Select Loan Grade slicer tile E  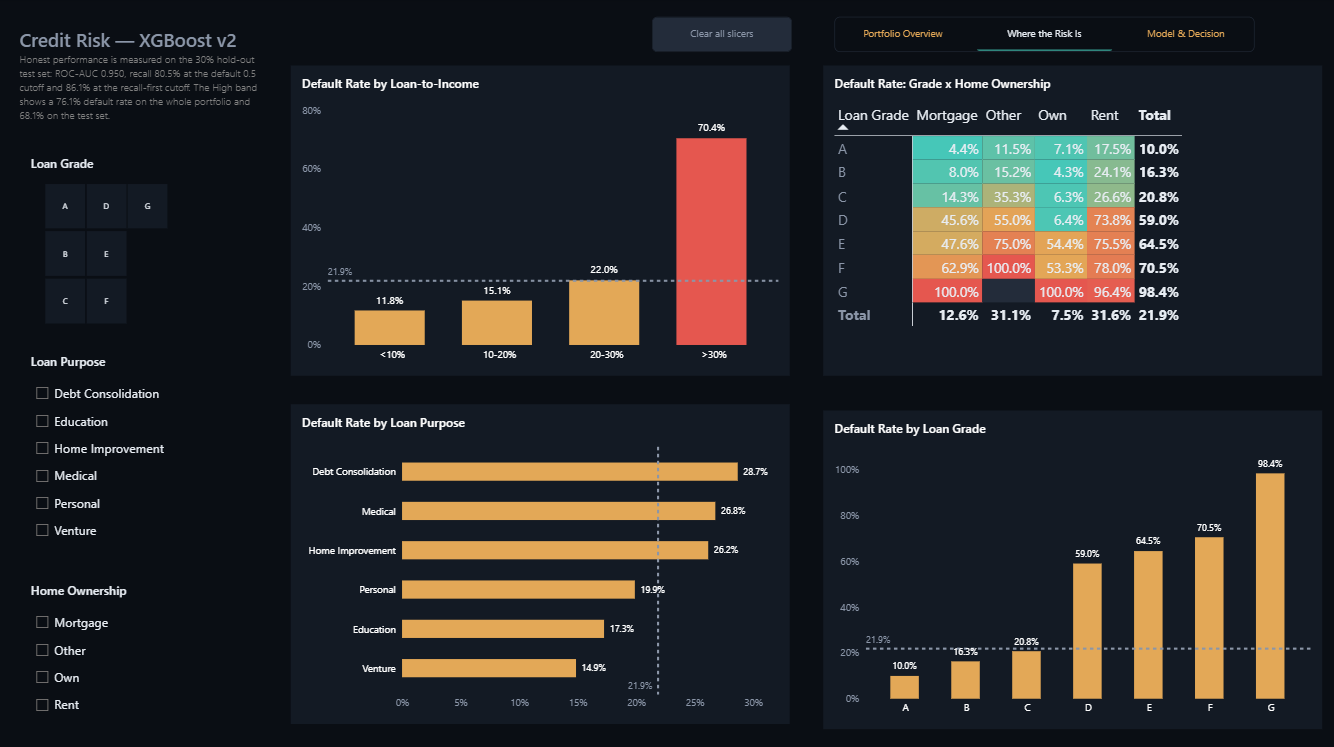[106, 254]
